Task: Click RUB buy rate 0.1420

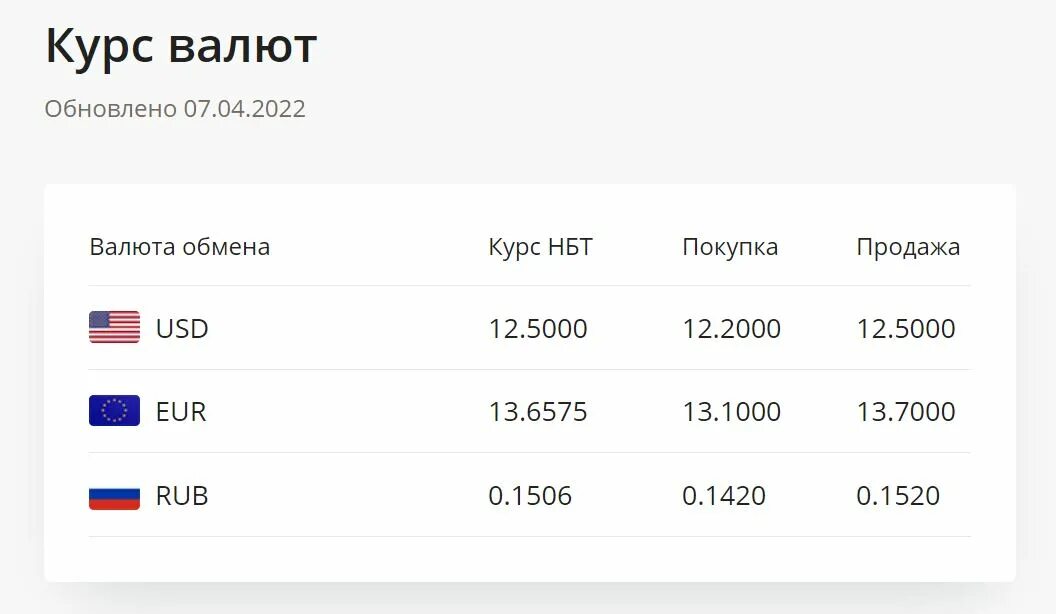Action: tap(724, 495)
